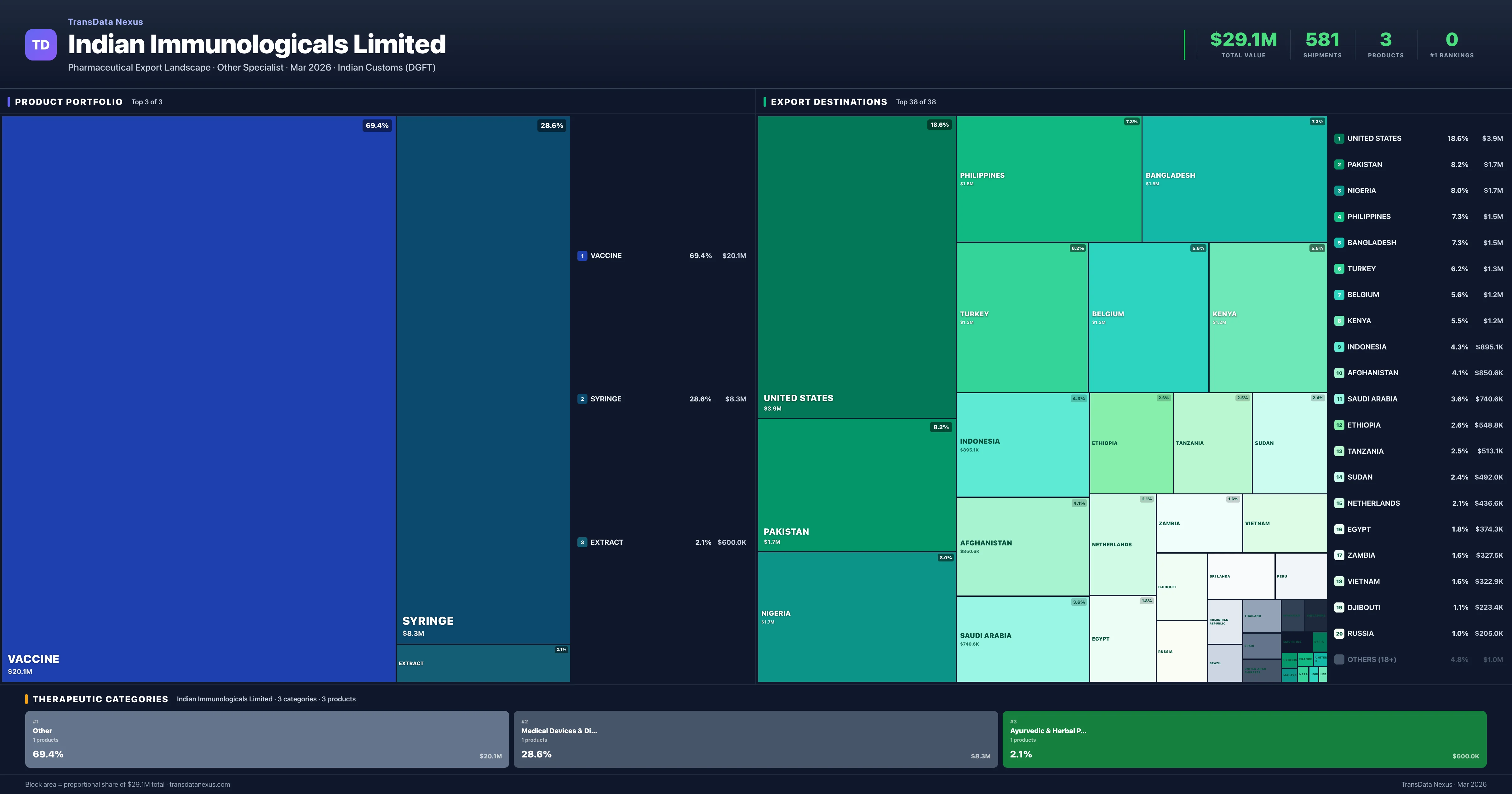Click rank 20 badge beside RUSSIA

(1339, 633)
